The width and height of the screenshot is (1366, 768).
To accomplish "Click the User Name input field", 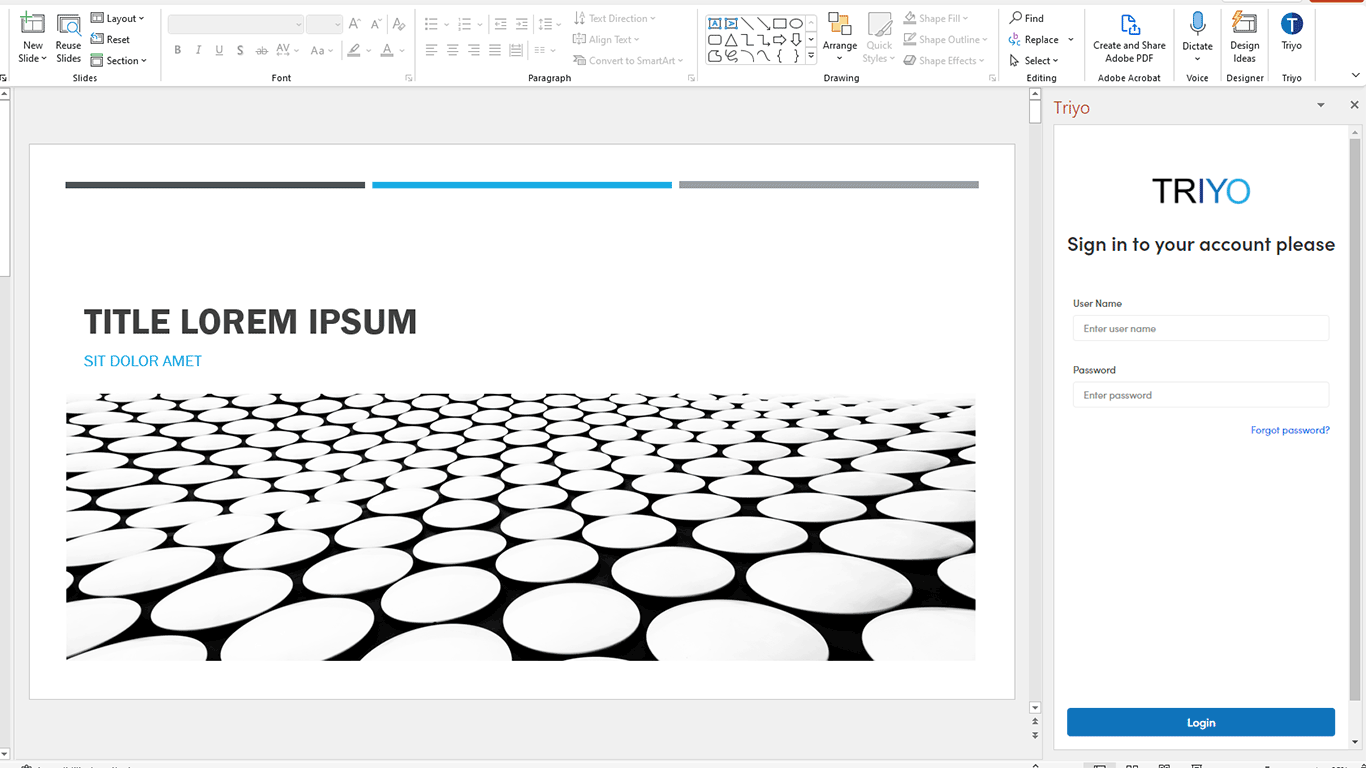I will [x=1200, y=328].
